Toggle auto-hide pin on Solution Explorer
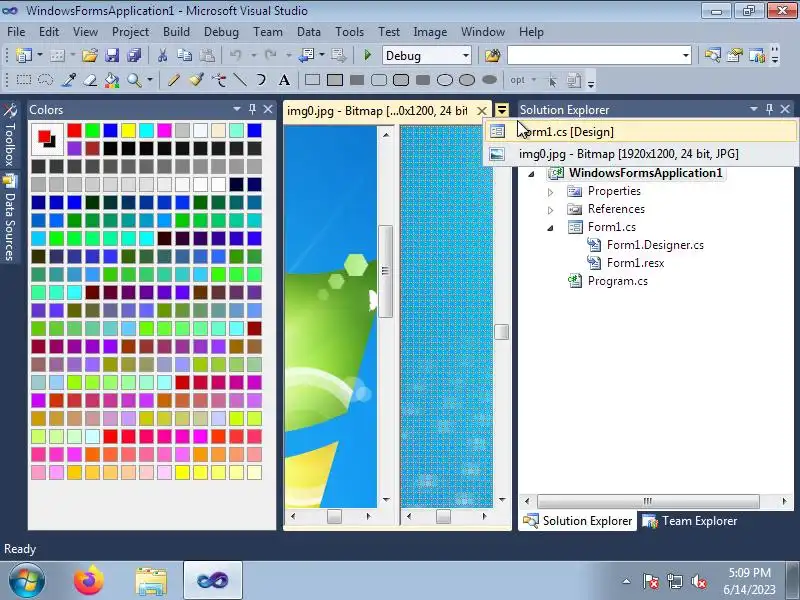Screen dimensions: 800x600 [769, 109]
